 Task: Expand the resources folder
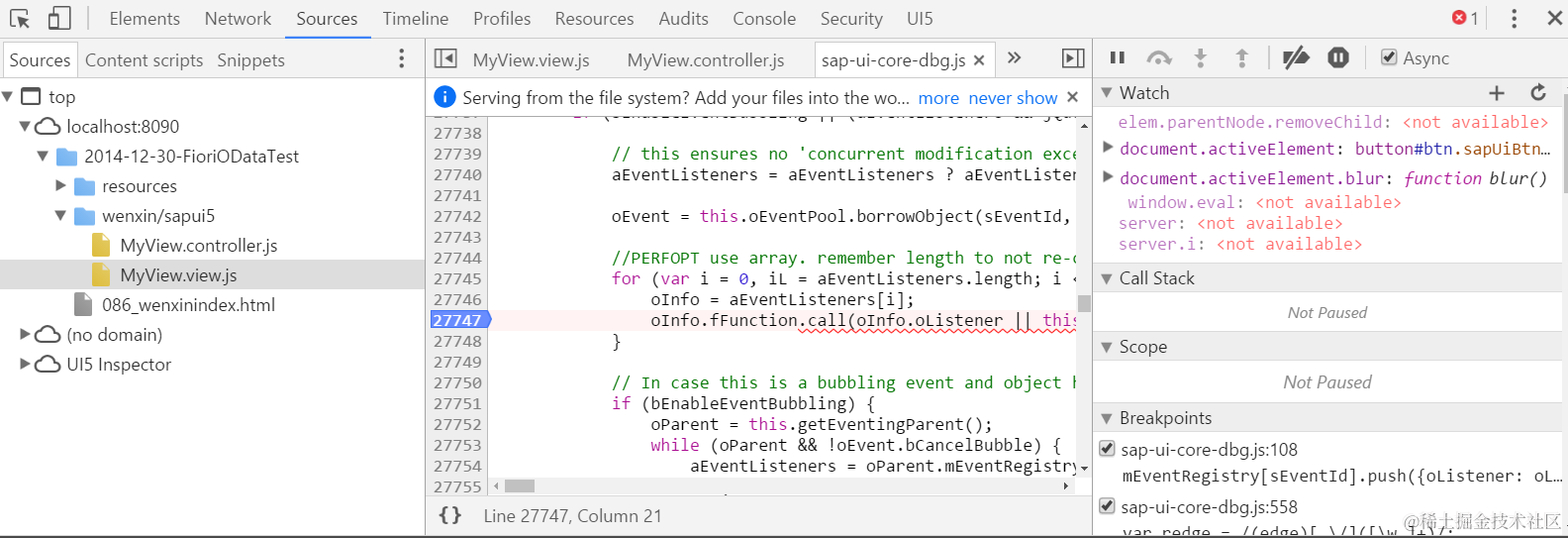[x=60, y=185]
